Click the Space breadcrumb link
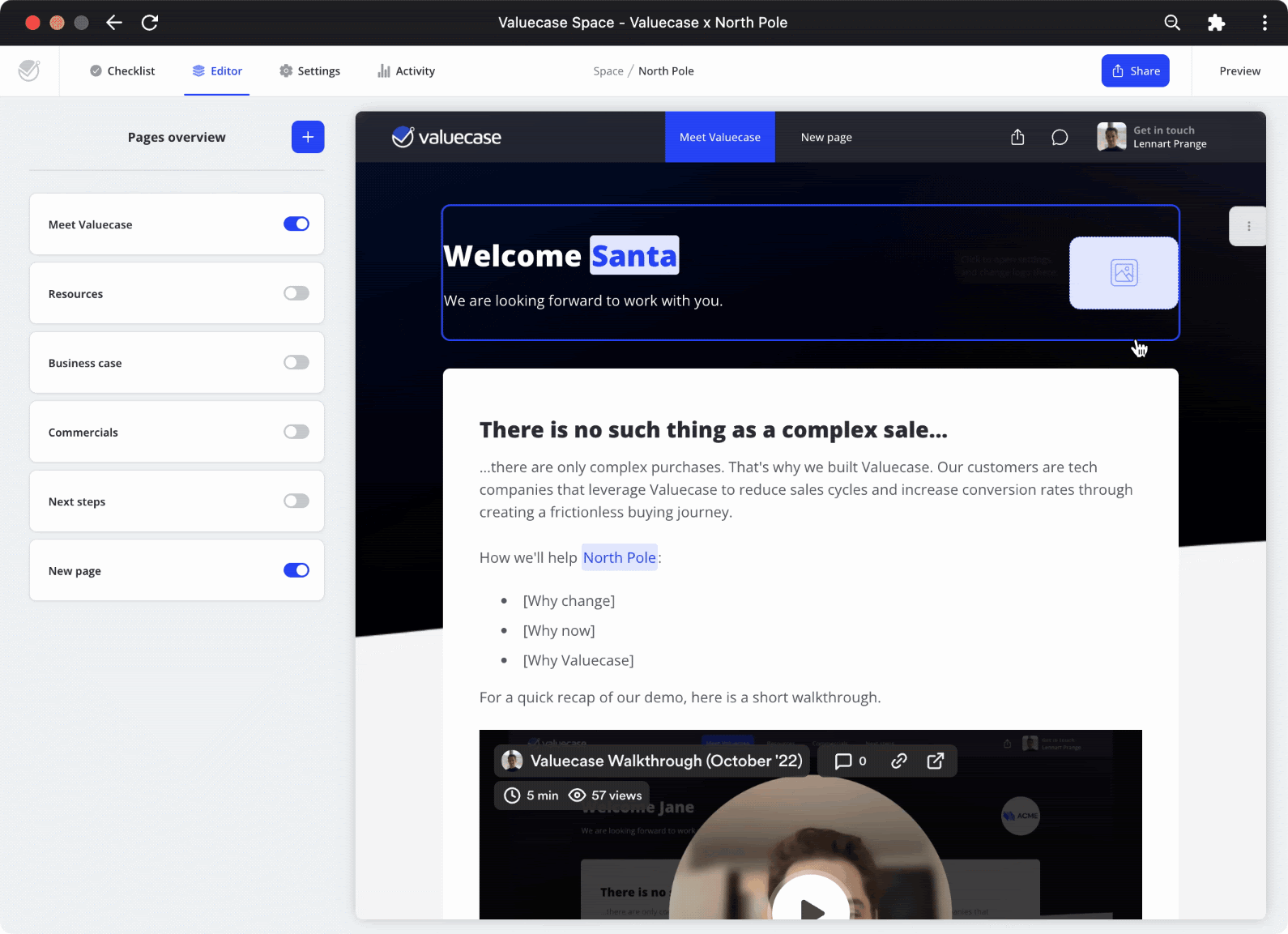Viewport: 1288px width, 934px height. (x=608, y=71)
